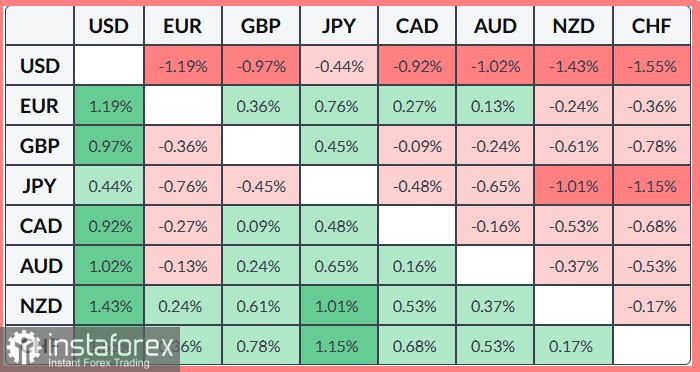Click the 1.15% cell in the JPY column
The height and width of the screenshot is (372, 700).
coord(339,346)
